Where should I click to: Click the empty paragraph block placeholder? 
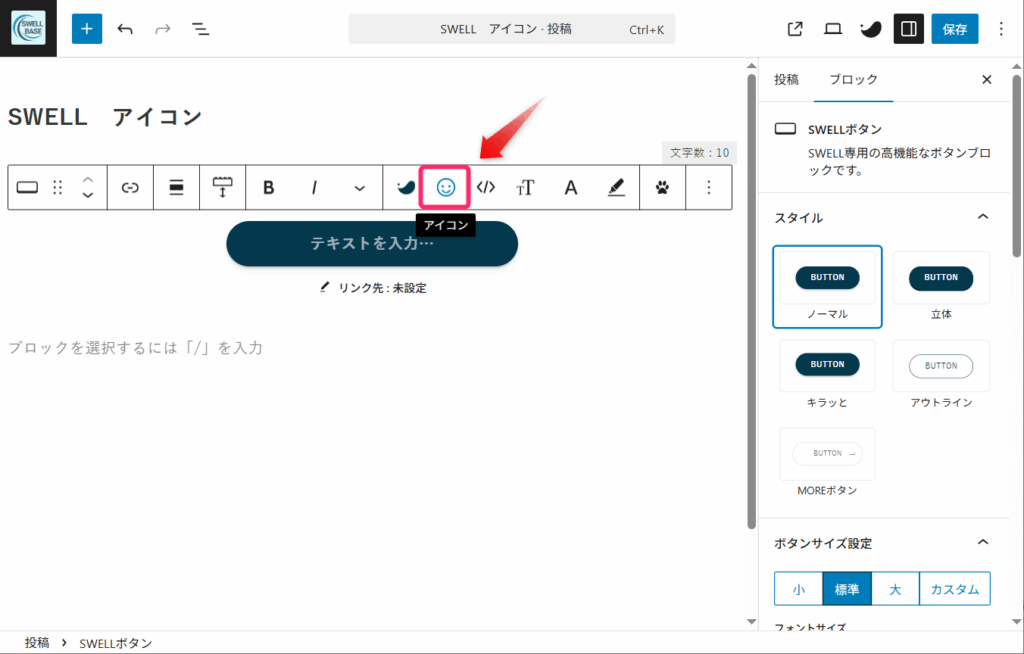135,347
